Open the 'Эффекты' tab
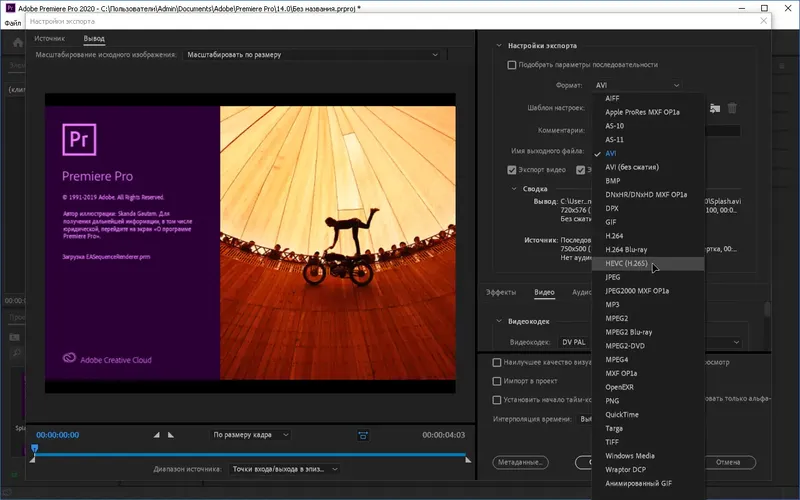The image size is (800, 500). tap(500, 293)
